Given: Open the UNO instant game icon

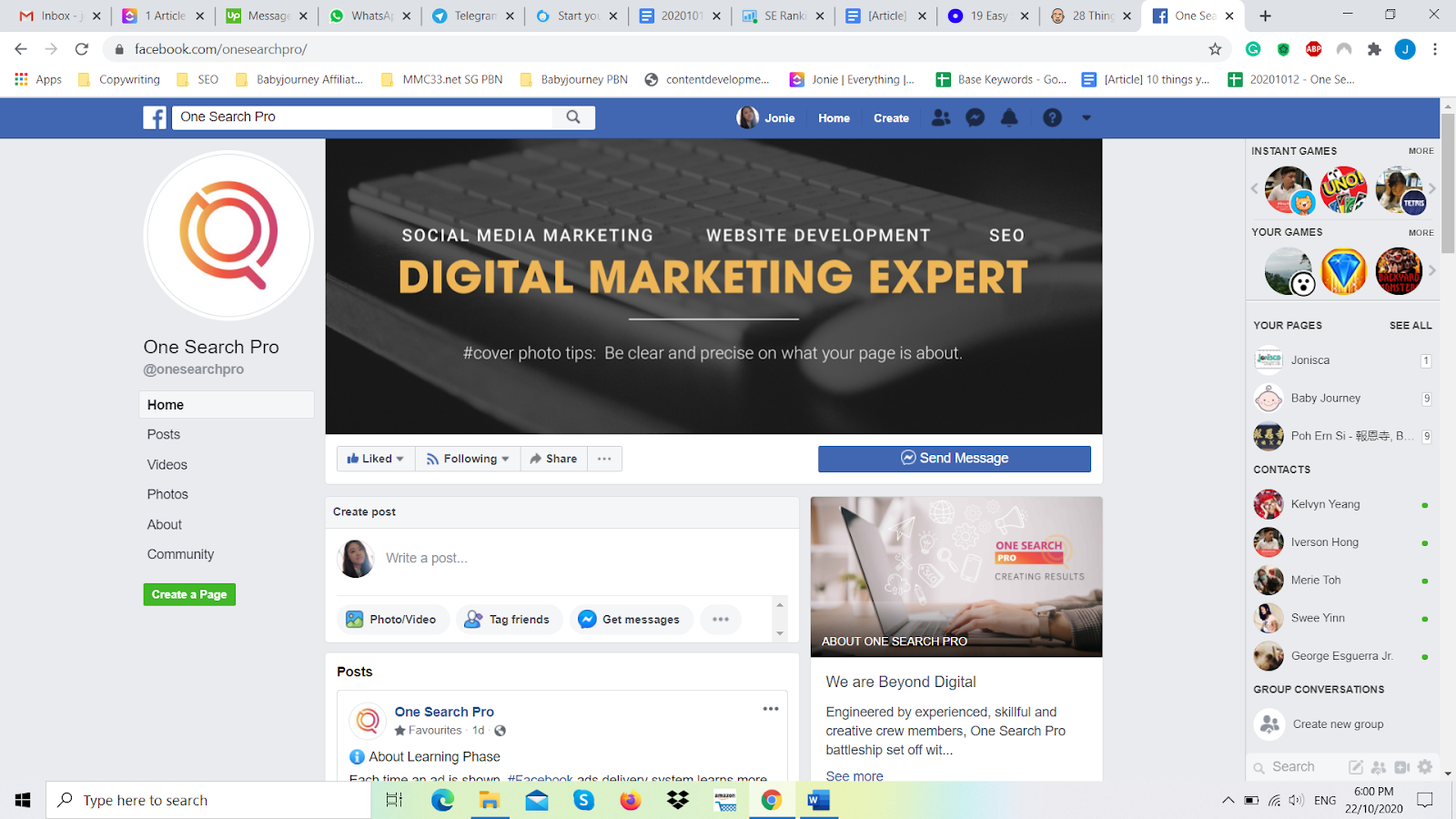Looking at the screenshot, I should point(1343,189).
